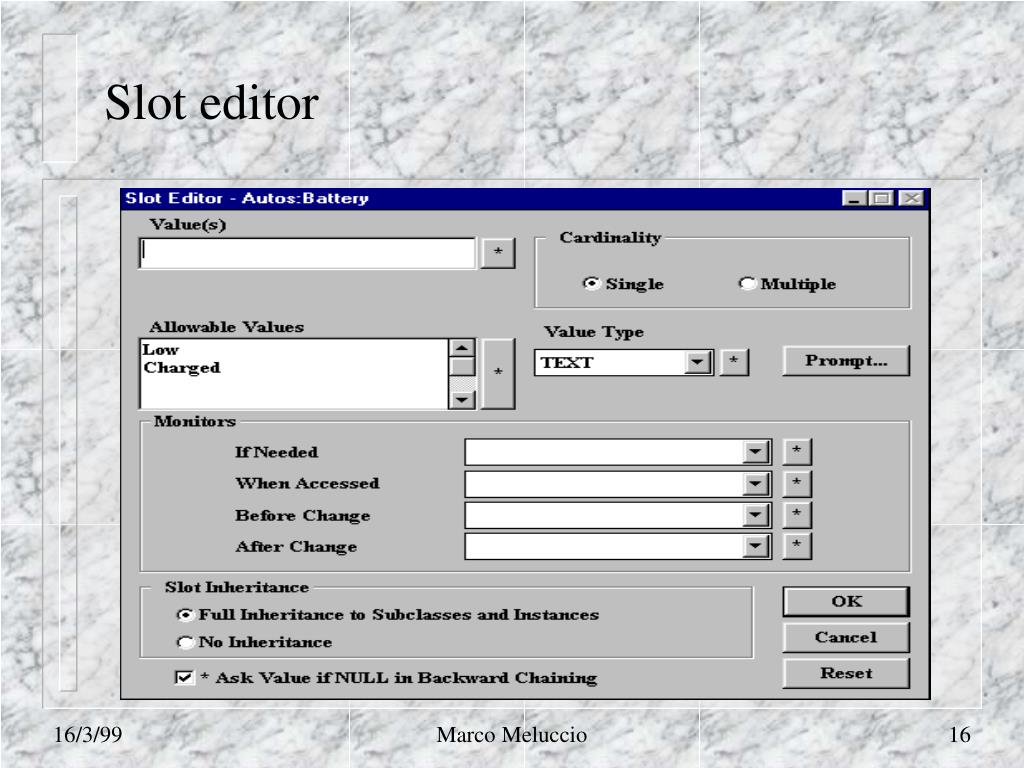
Task: Click the asterisk button beside Allowable Values list
Action: [498, 374]
